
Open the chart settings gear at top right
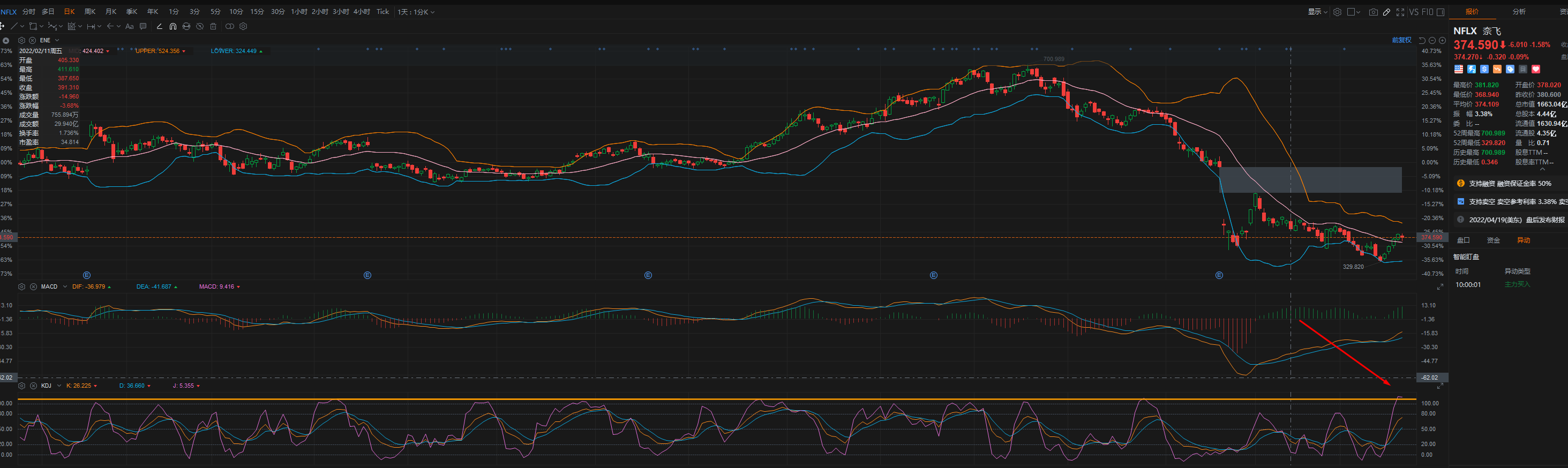tap(1337, 12)
